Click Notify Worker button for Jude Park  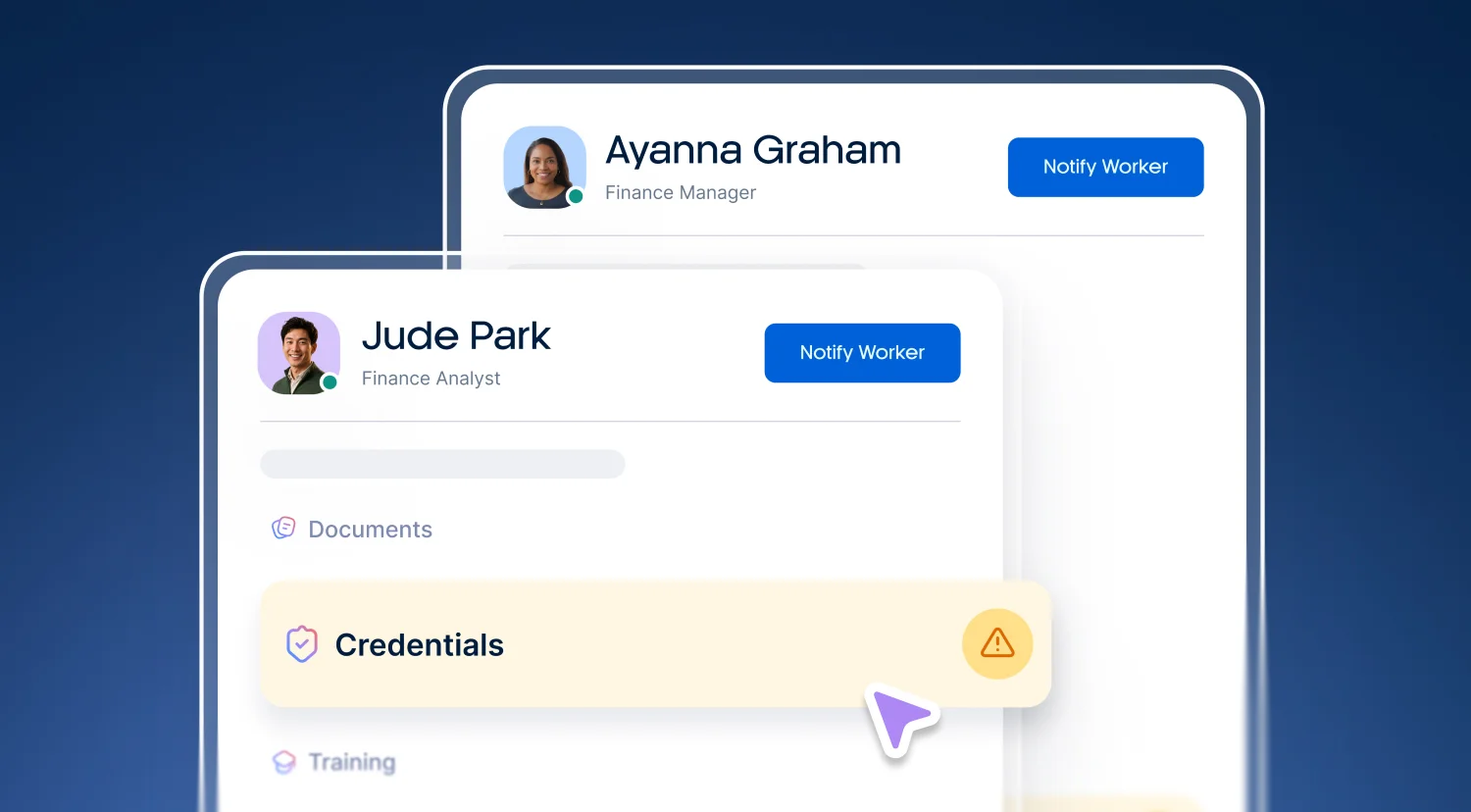click(x=862, y=353)
